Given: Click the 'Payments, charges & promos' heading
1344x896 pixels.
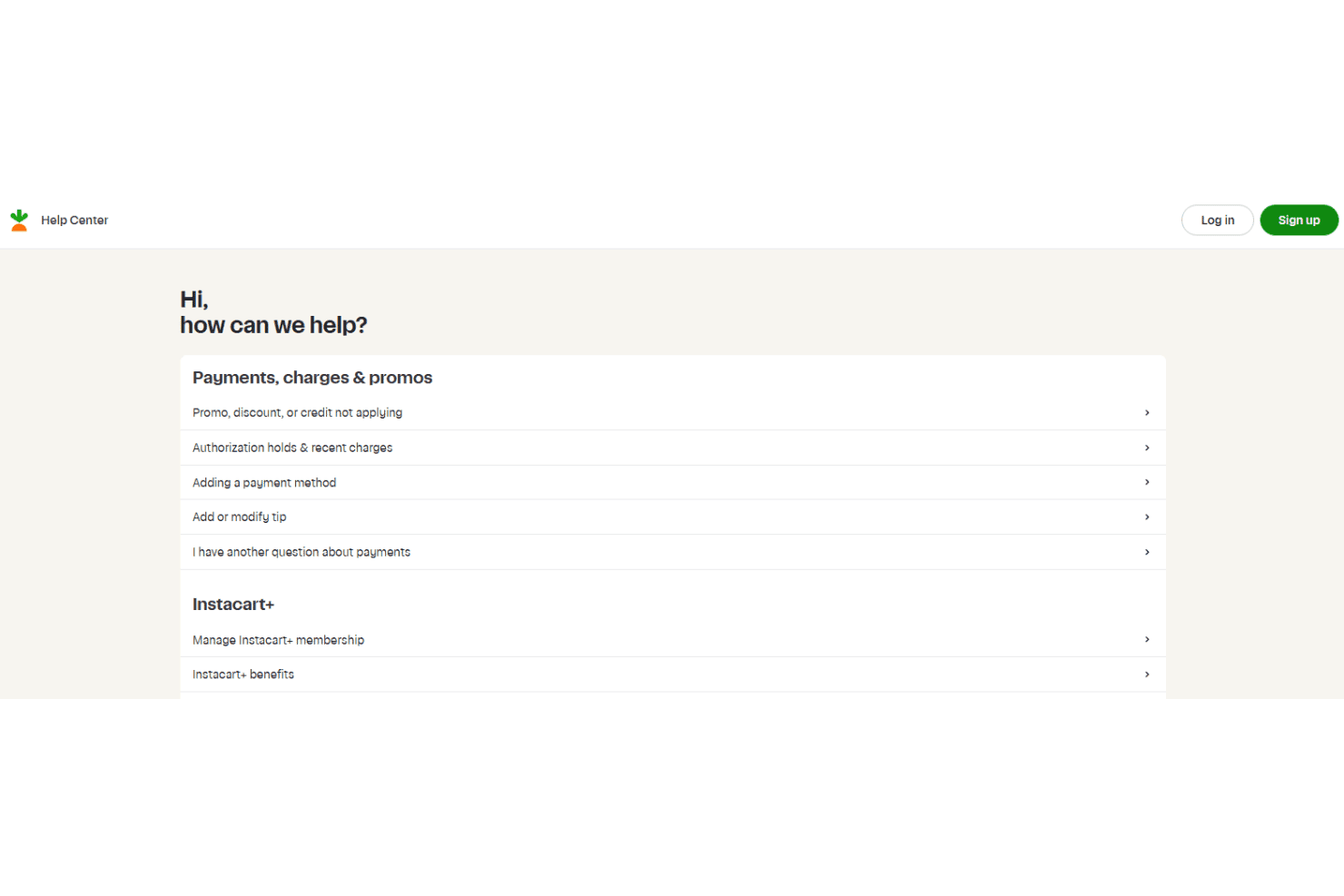Looking at the screenshot, I should [312, 378].
